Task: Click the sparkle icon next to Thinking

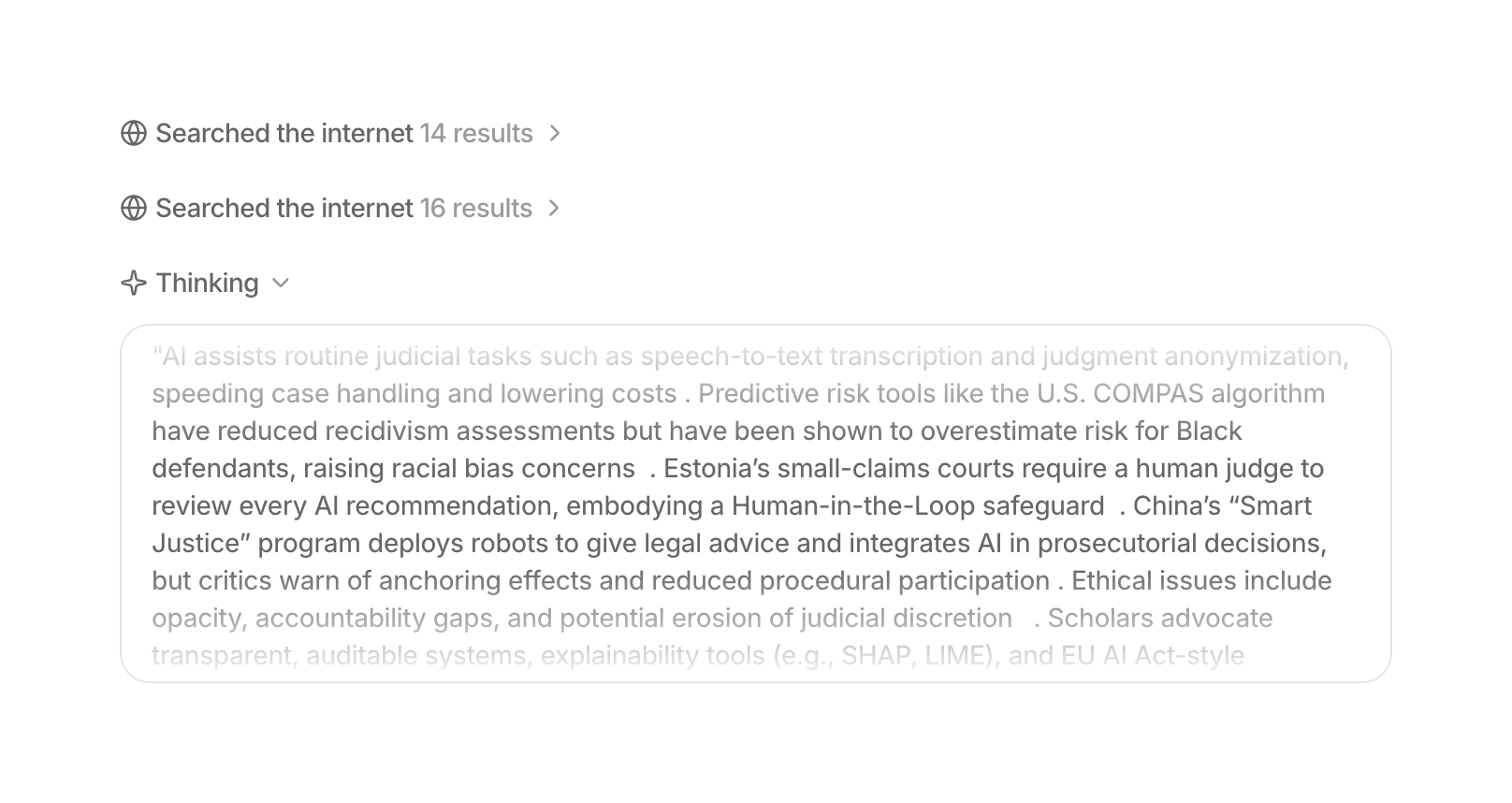Action: click(134, 283)
